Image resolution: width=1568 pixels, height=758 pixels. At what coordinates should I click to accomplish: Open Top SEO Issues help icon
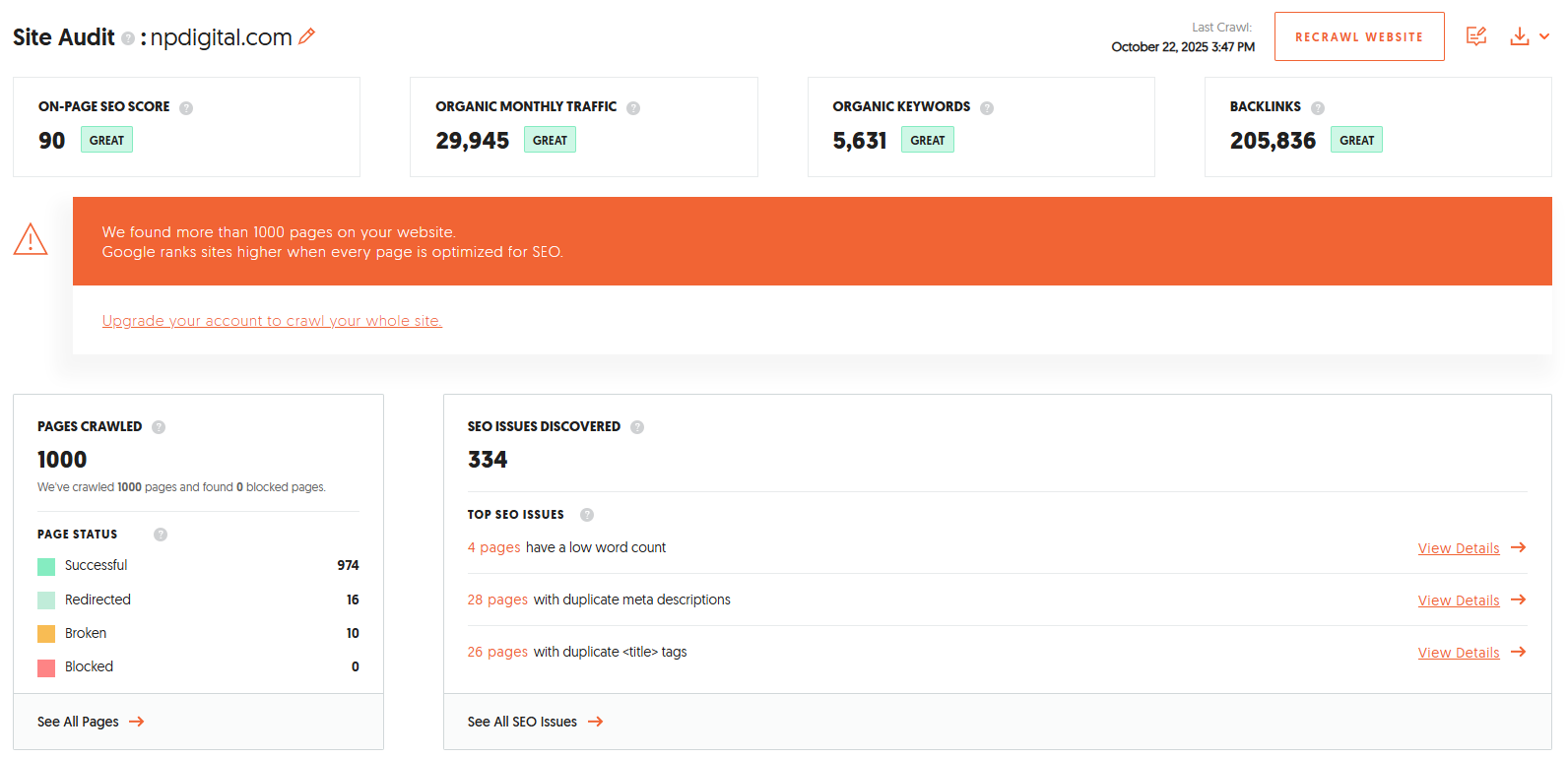pos(587,515)
